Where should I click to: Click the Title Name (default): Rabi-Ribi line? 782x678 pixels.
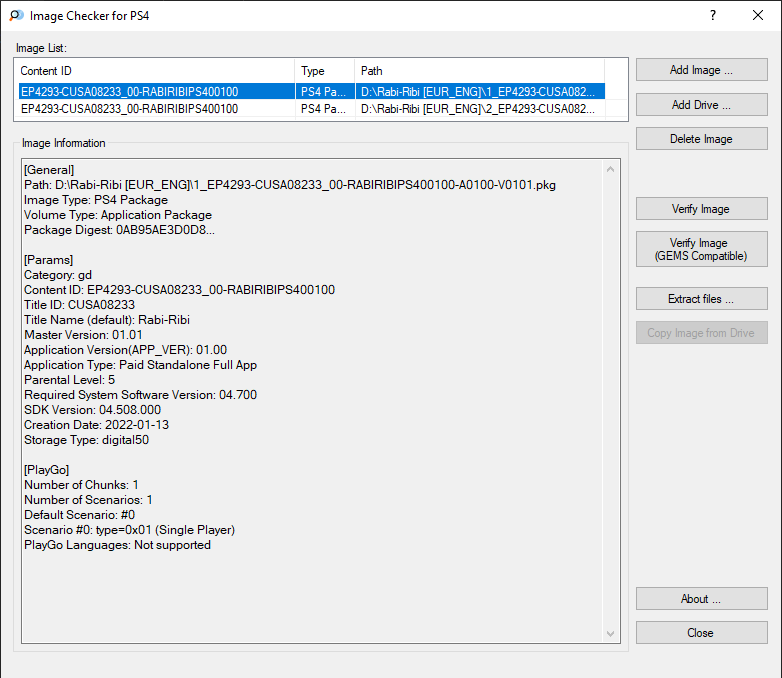pos(107,320)
